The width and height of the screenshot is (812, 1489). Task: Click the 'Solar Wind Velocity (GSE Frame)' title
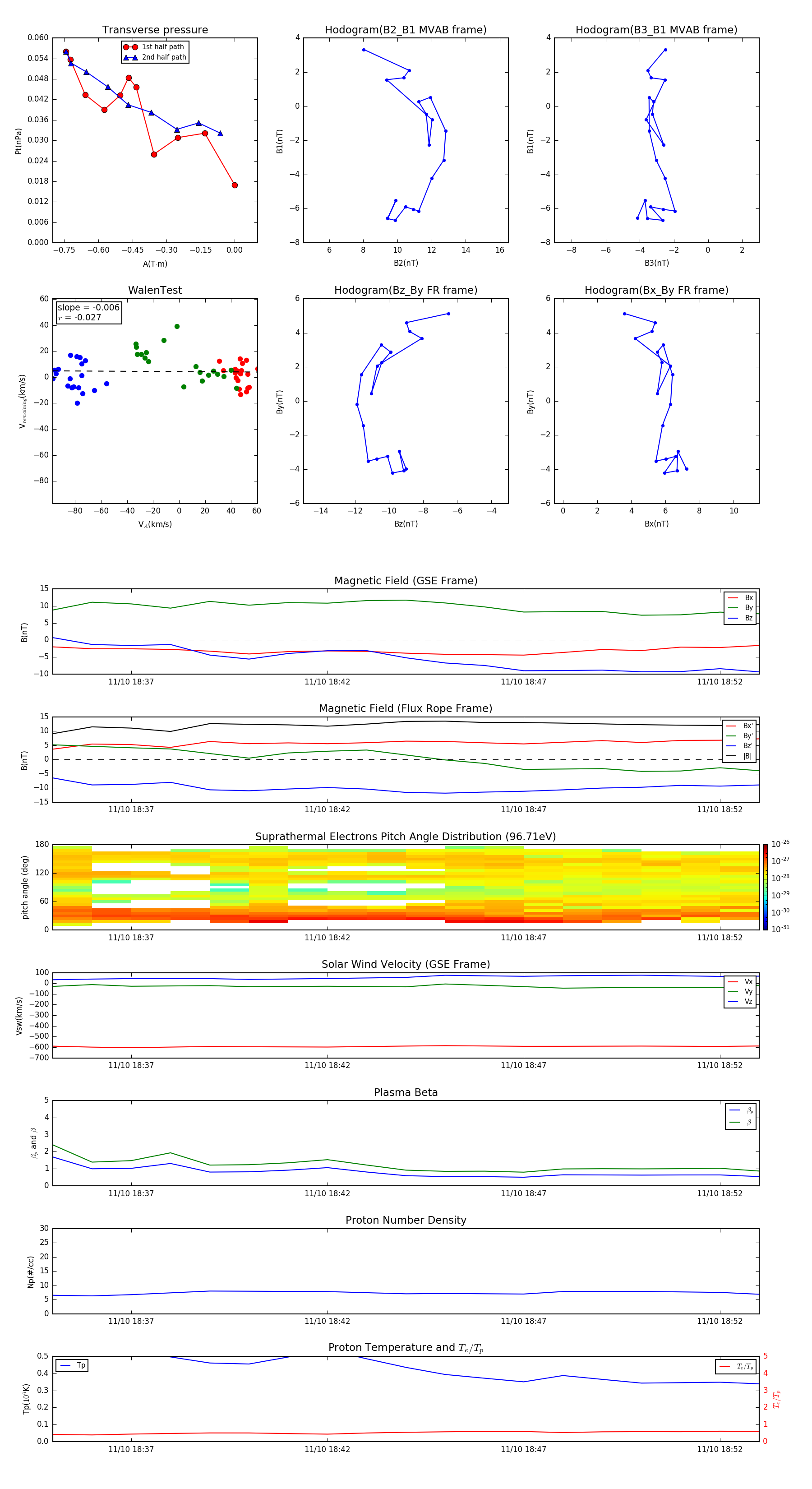406,964
